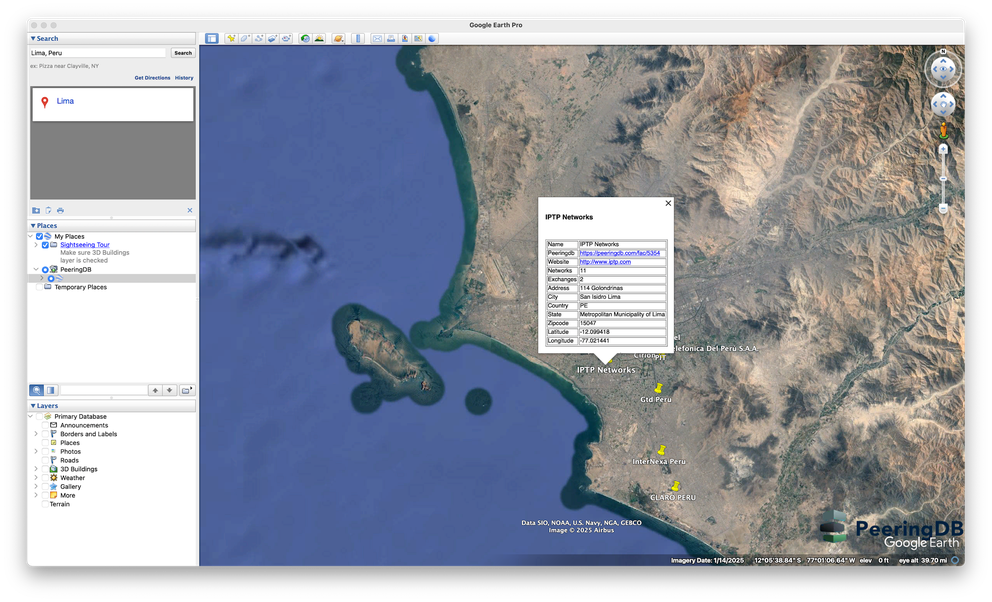Click the Email envelope toolbar icon
Screen dimensions: 992x602
coord(377,39)
